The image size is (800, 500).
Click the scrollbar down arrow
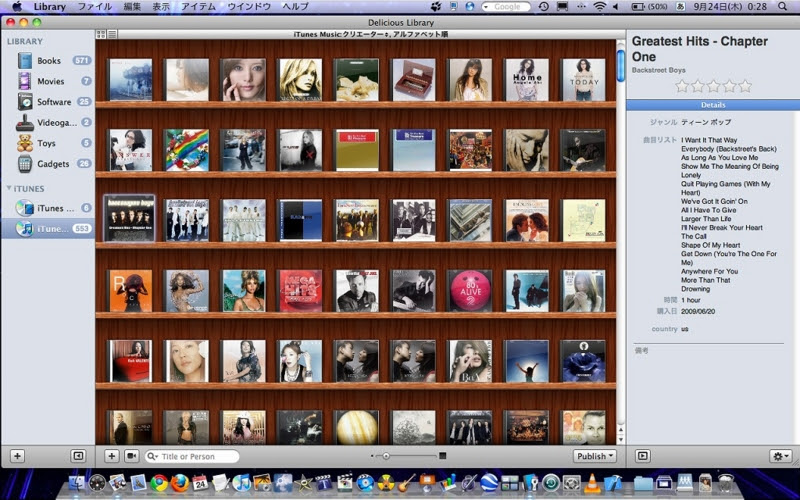(620, 439)
